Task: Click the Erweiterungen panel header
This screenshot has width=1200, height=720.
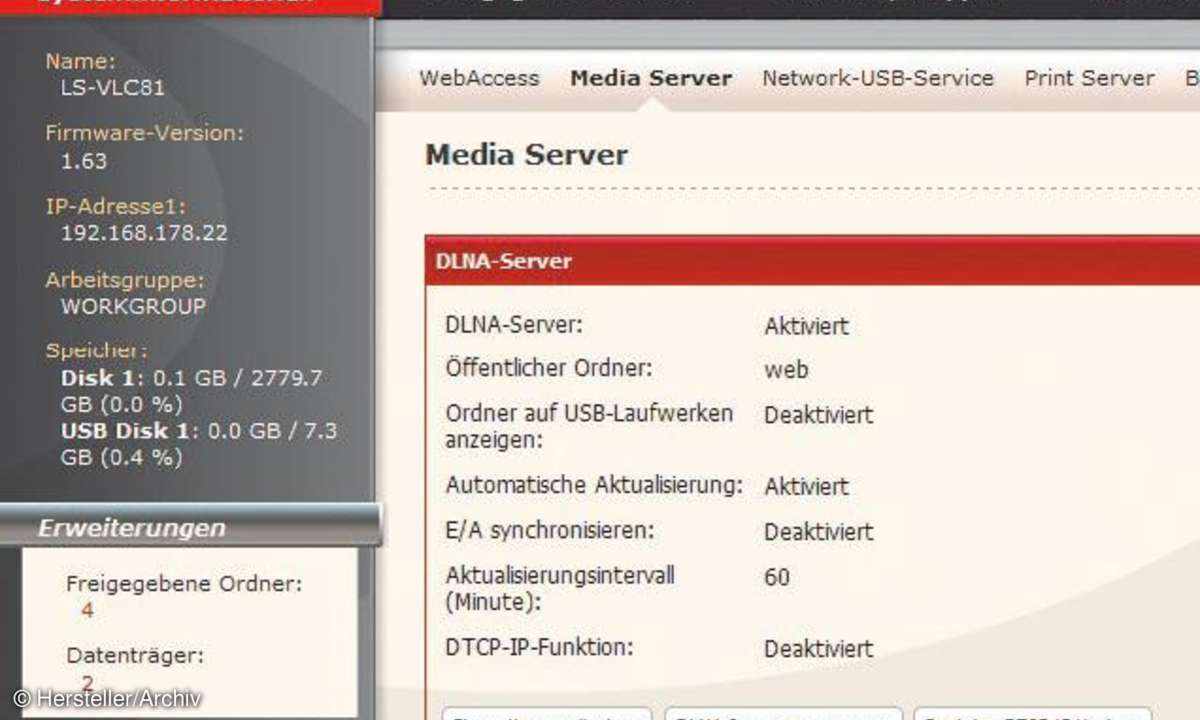Action: click(190, 527)
